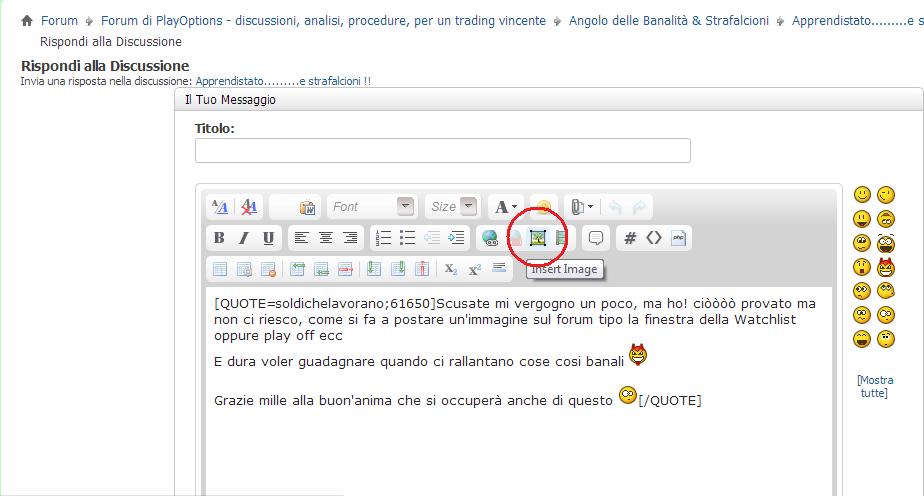
Task: Wrap text in CODE tags with # icon
Action: 630,238
